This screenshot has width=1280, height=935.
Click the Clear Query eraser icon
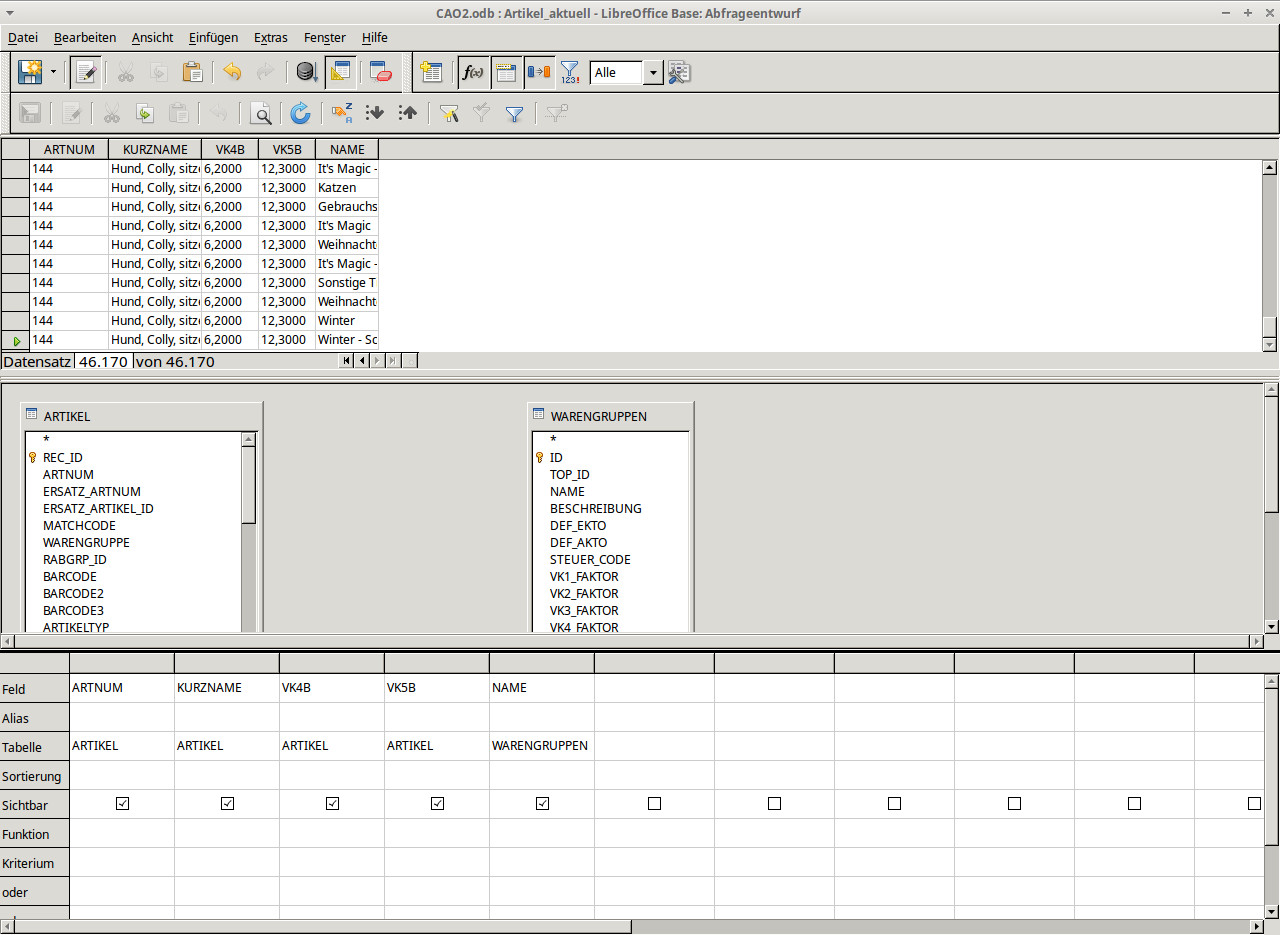[380, 72]
